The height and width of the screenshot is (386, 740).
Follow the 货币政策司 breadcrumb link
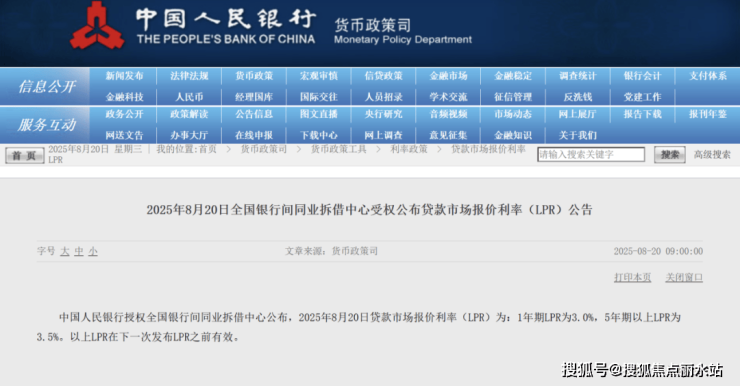[x=264, y=150]
